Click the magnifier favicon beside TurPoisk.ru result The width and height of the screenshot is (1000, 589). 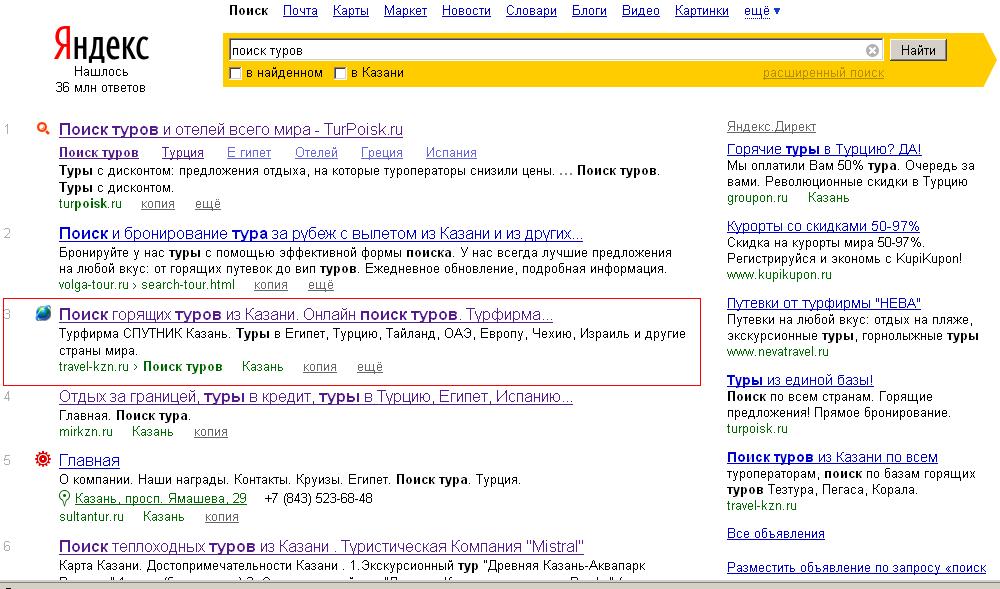click(43, 129)
